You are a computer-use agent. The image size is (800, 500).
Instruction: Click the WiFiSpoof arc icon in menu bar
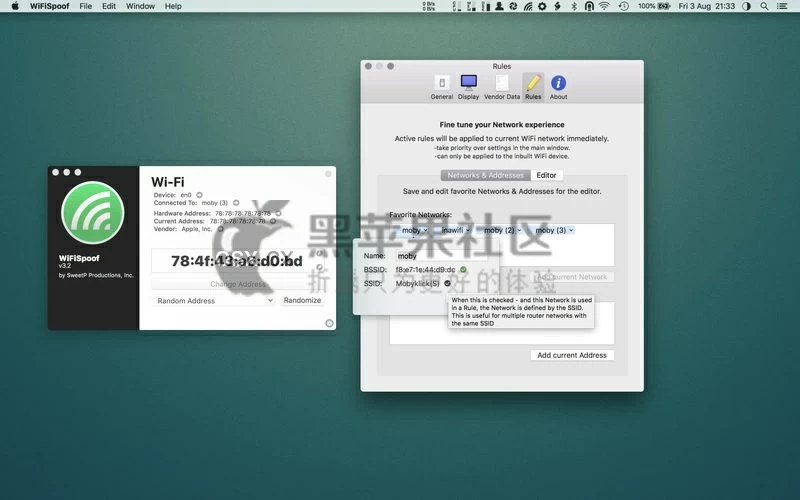coord(528,6)
